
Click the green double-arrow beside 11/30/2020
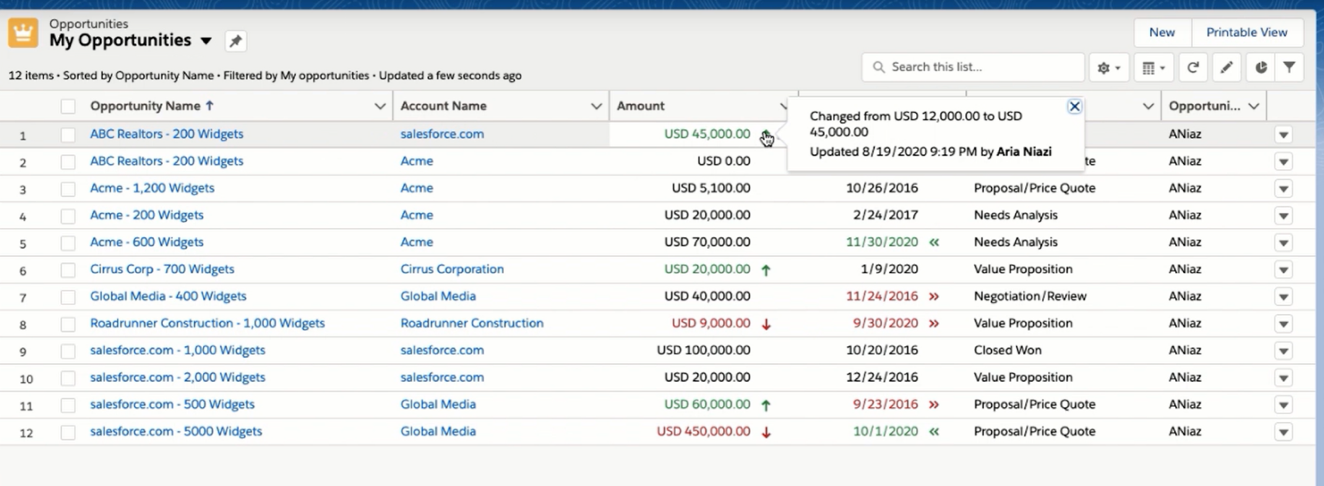tap(934, 243)
